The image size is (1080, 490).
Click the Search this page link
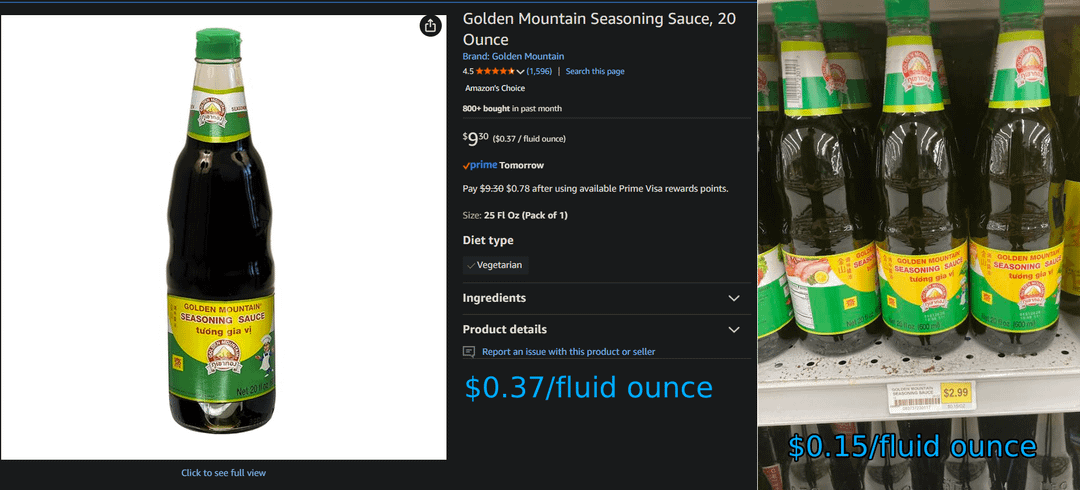[x=595, y=72]
